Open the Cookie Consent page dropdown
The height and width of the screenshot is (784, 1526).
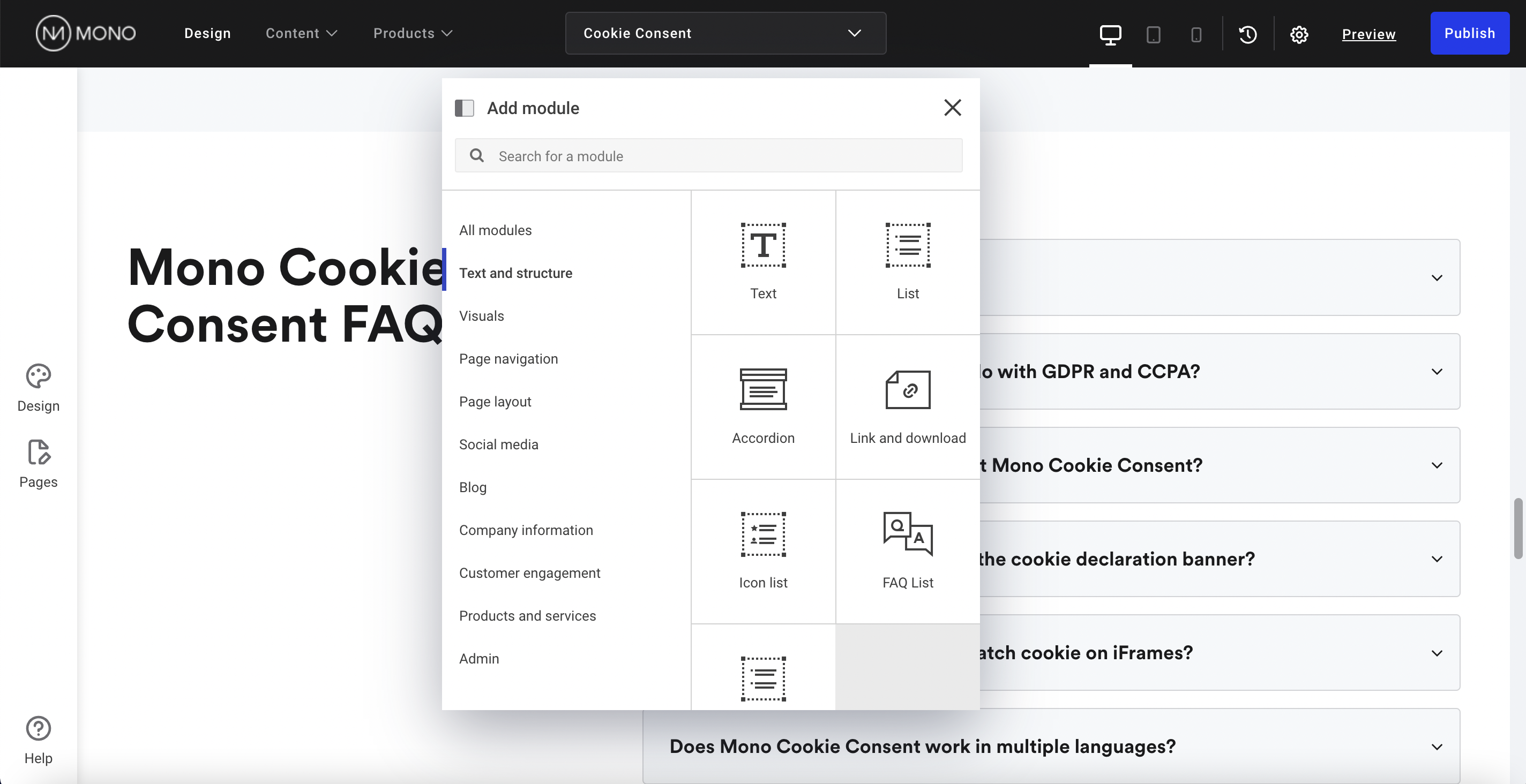click(725, 33)
